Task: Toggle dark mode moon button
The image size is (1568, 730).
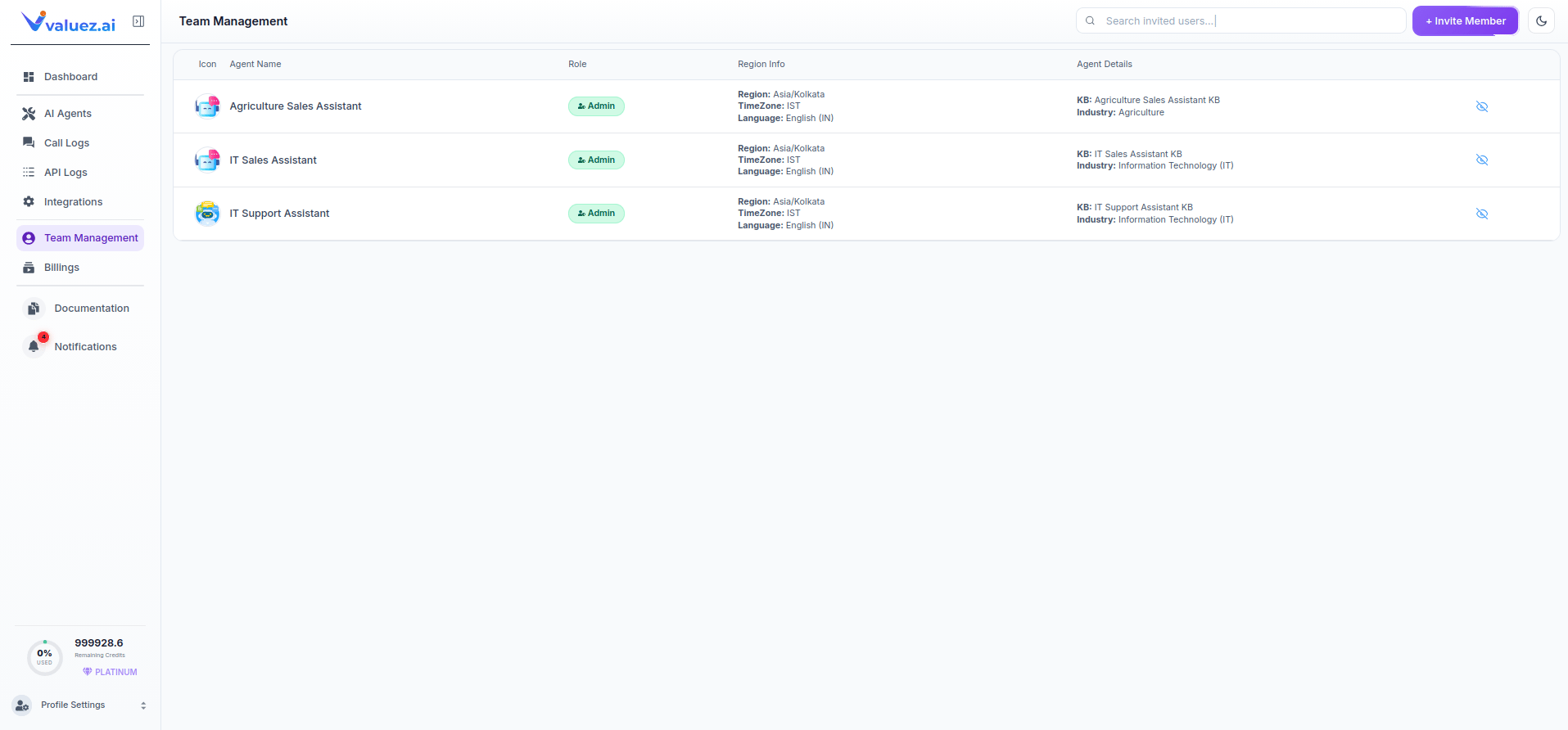Action: [x=1541, y=21]
